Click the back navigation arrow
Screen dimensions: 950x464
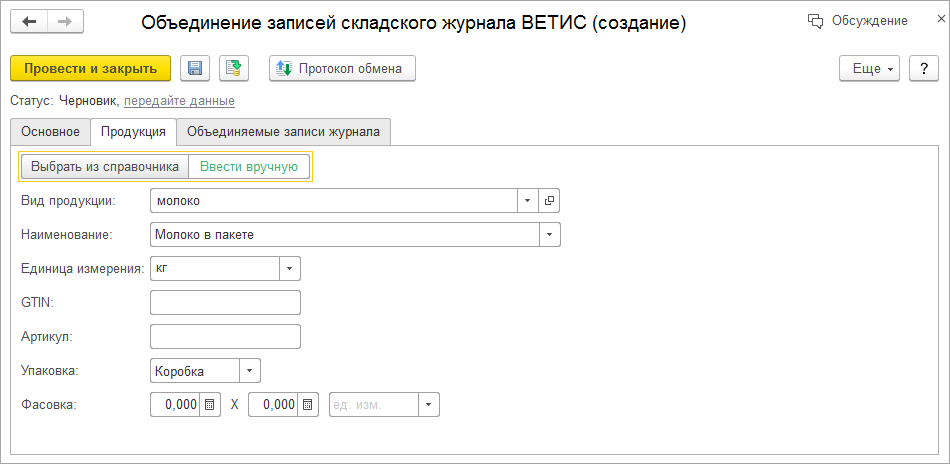click(x=29, y=21)
